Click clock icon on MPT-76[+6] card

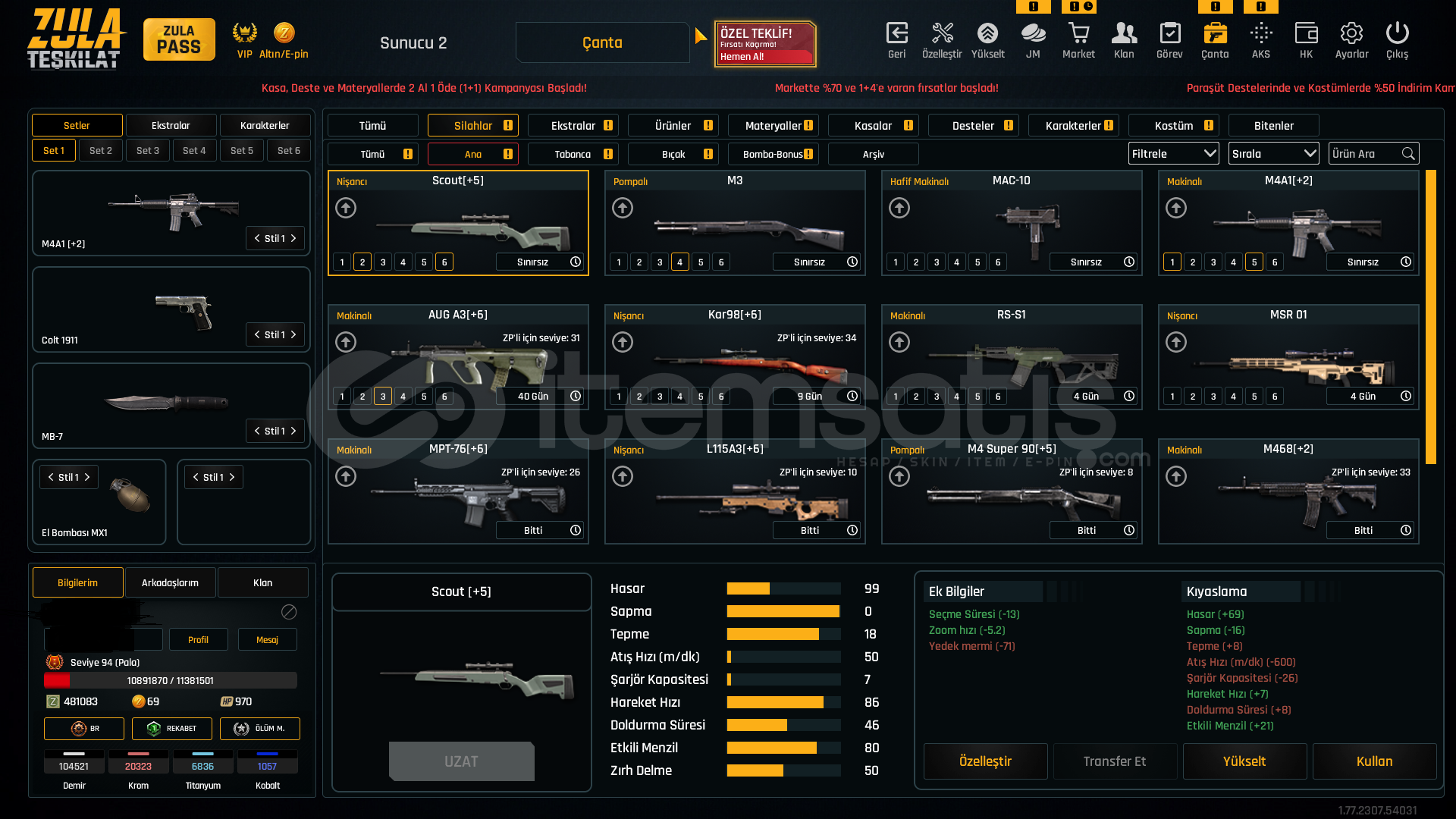pyautogui.click(x=576, y=530)
